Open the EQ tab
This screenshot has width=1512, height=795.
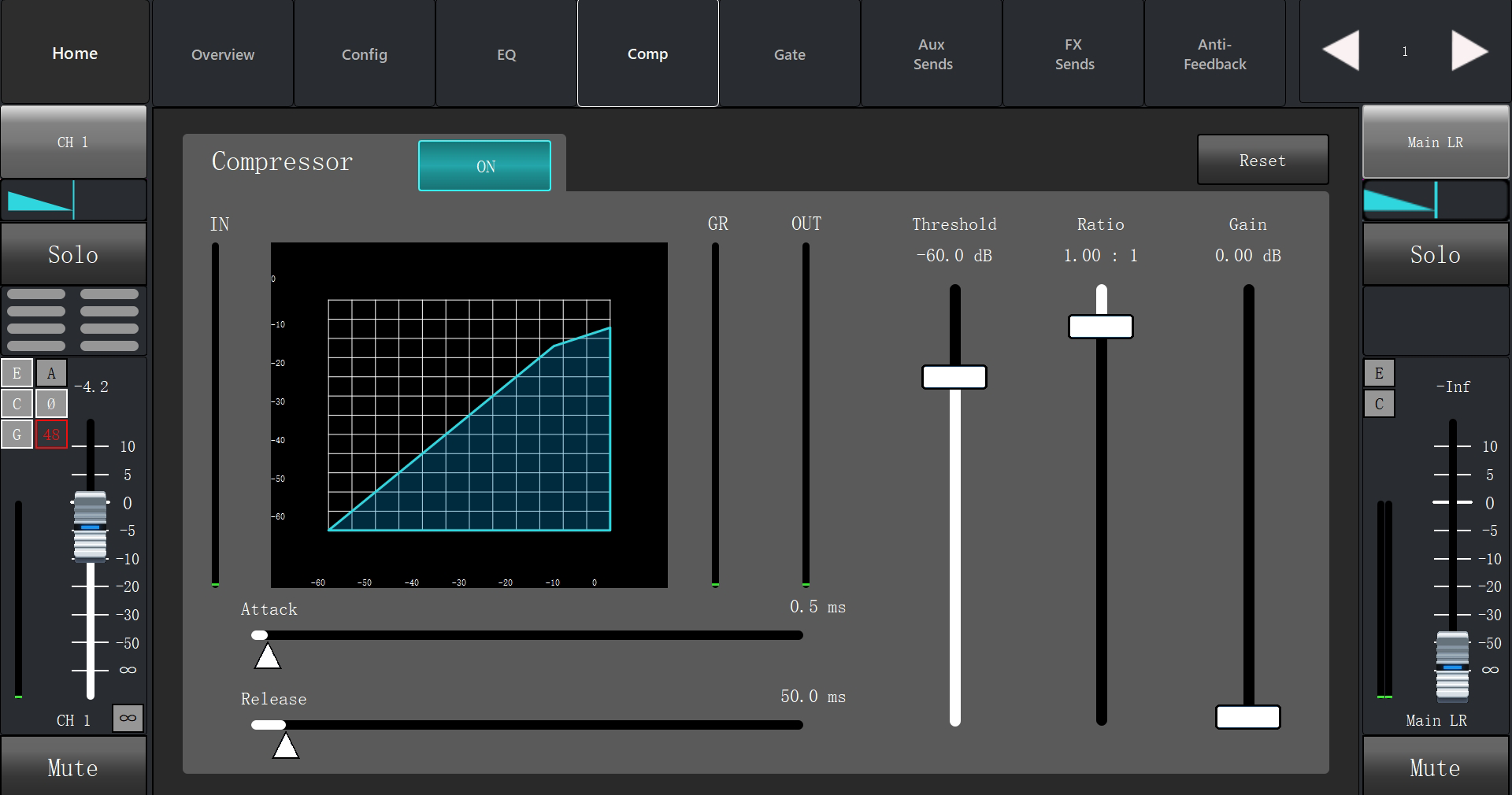tap(506, 54)
